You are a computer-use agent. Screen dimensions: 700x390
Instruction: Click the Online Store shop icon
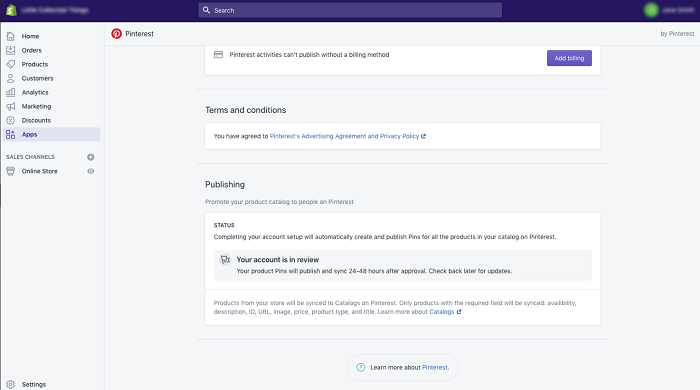[11, 171]
